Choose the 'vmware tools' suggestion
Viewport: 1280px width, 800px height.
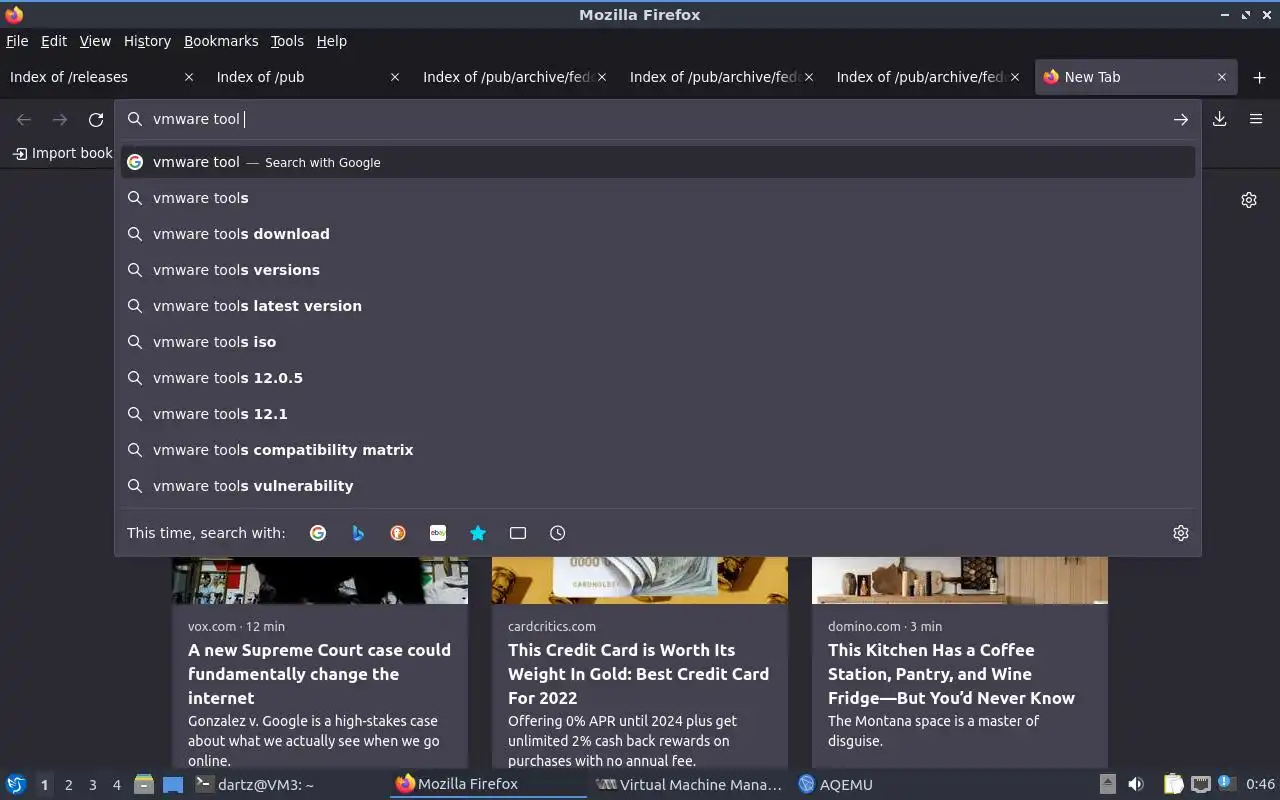658,198
